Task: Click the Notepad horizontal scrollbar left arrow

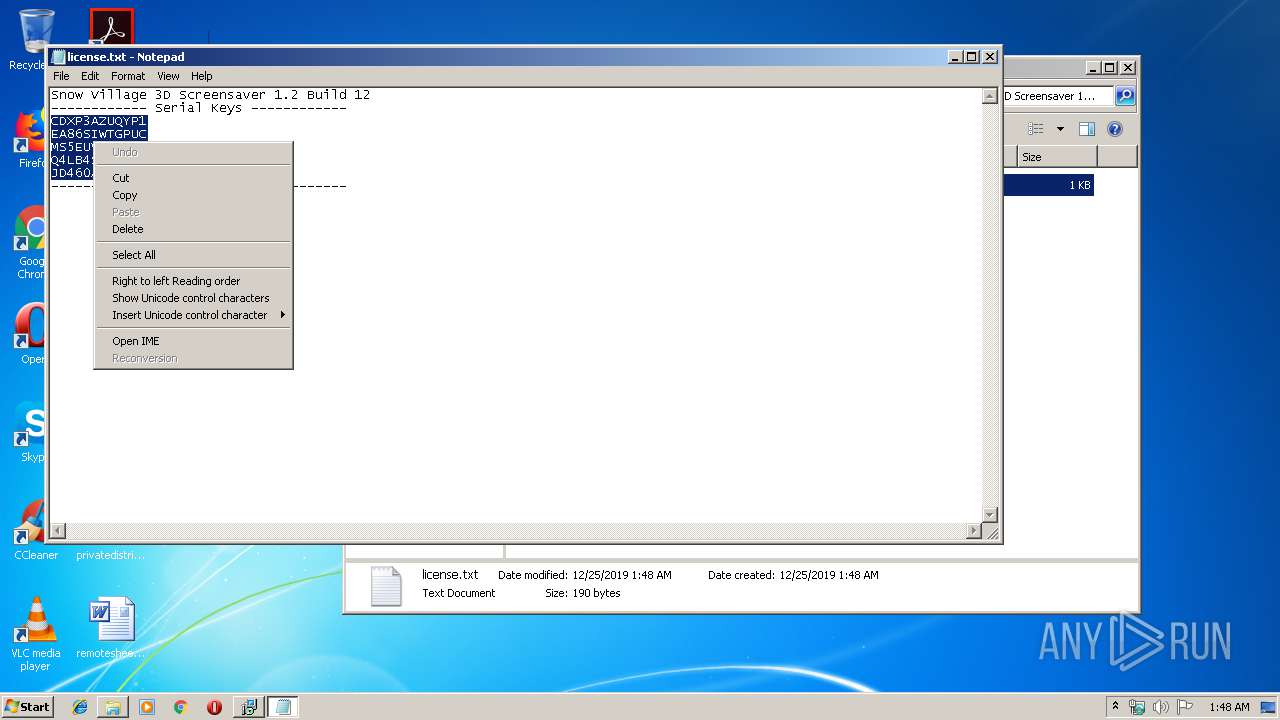Action: [58, 531]
